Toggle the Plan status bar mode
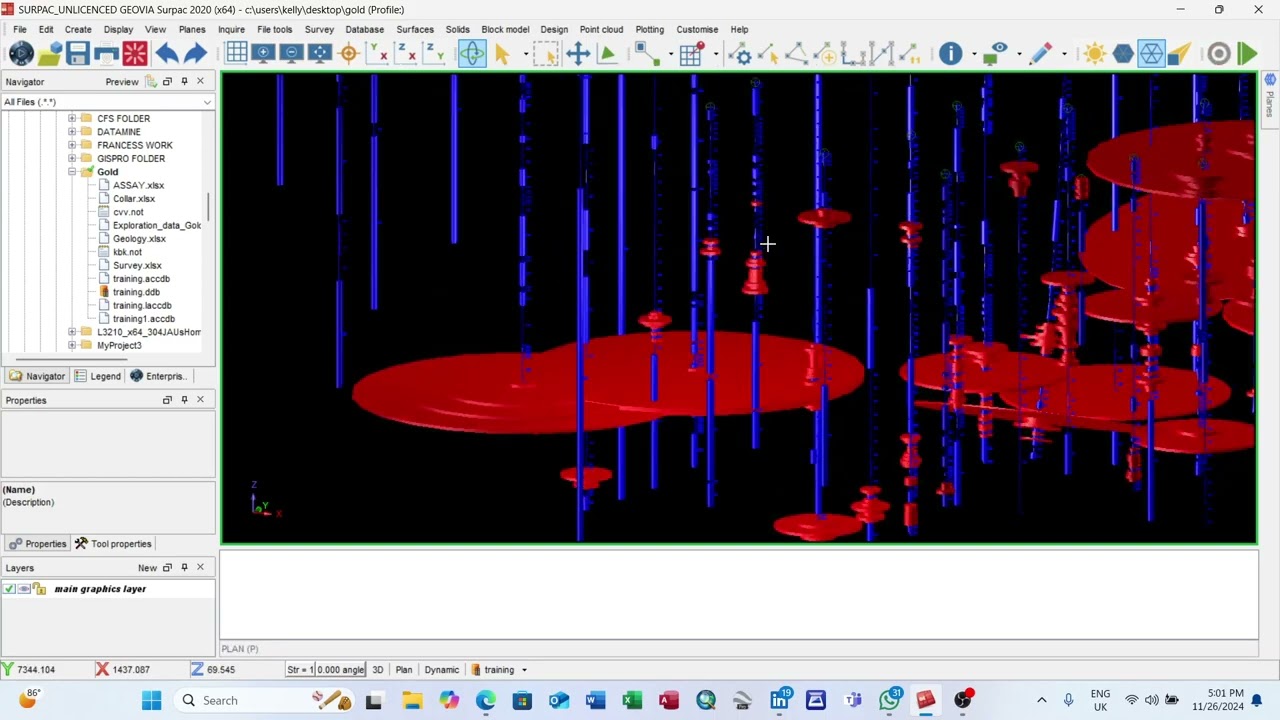Viewport: 1280px width, 720px height. (x=404, y=670)
